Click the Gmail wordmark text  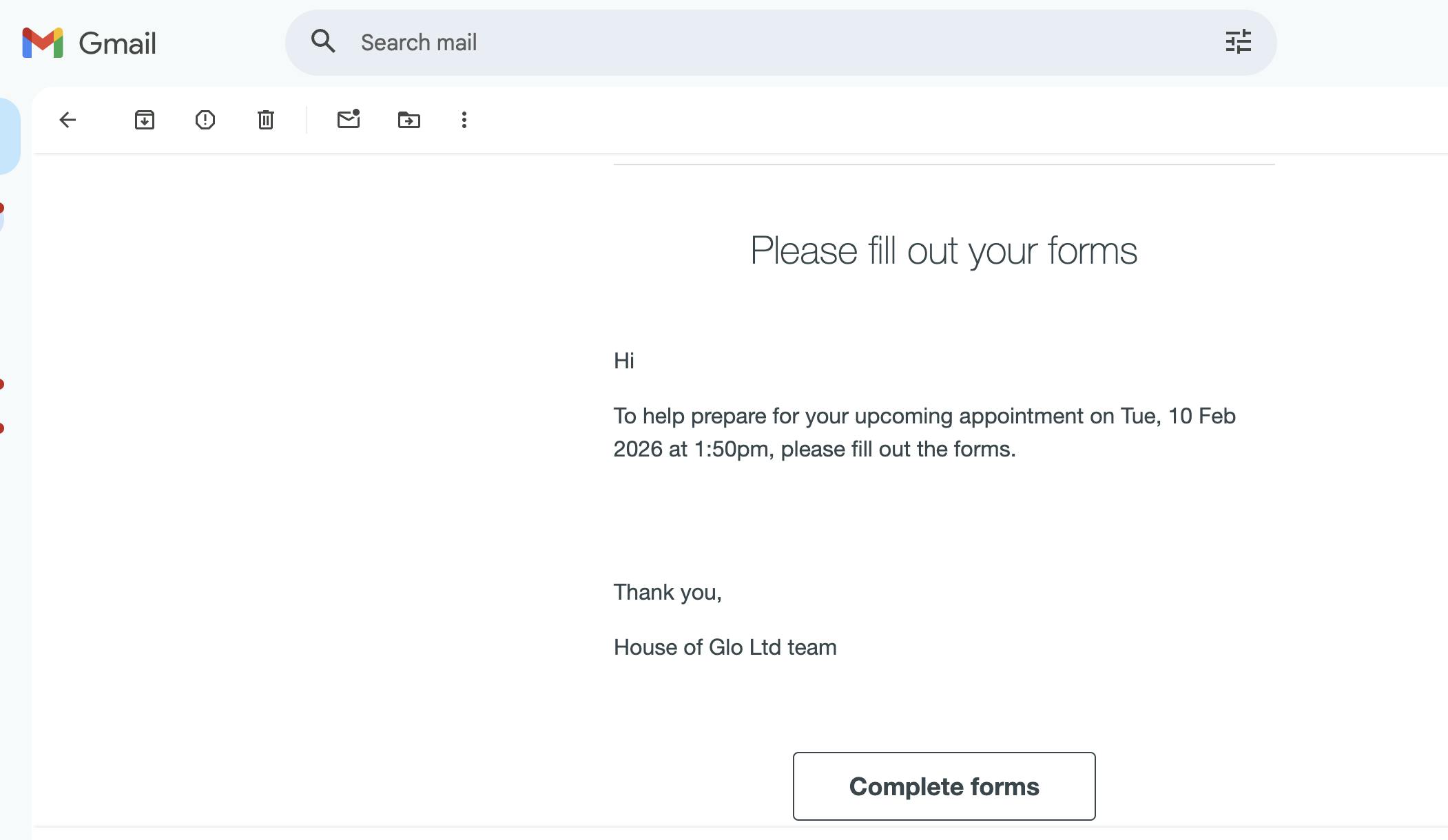(117, 43)
